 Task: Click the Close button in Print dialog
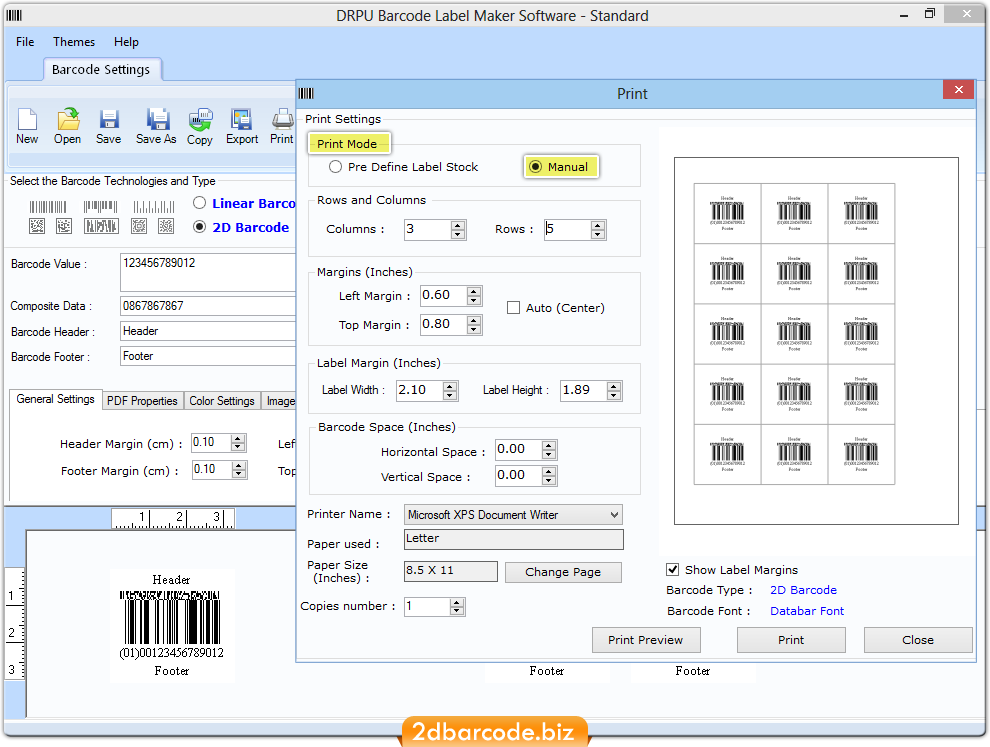point(918,640)
